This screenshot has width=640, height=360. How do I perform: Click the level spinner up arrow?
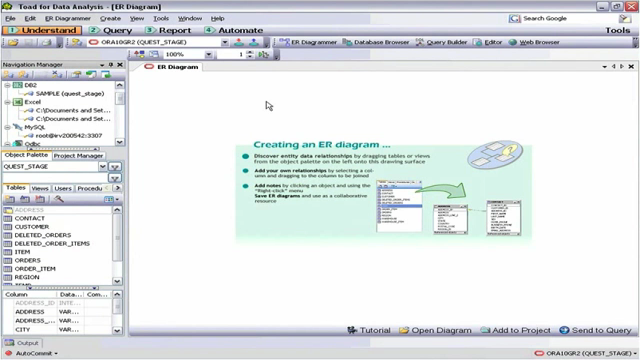pos(250,52)
